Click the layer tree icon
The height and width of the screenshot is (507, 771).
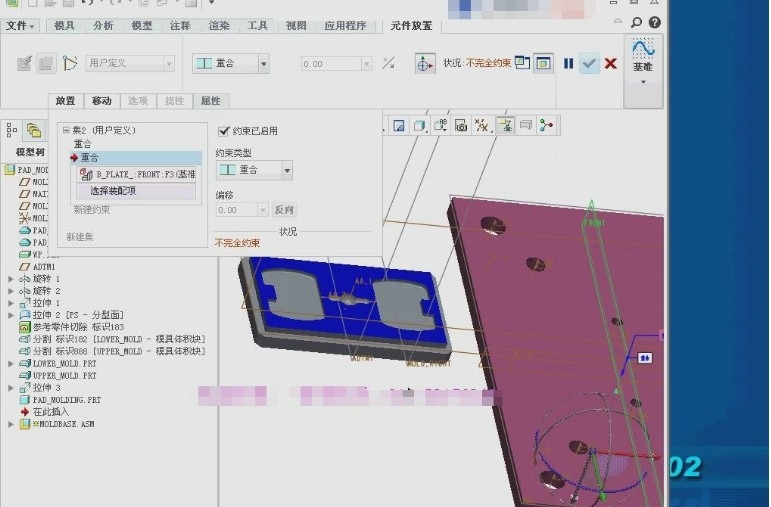33,130
